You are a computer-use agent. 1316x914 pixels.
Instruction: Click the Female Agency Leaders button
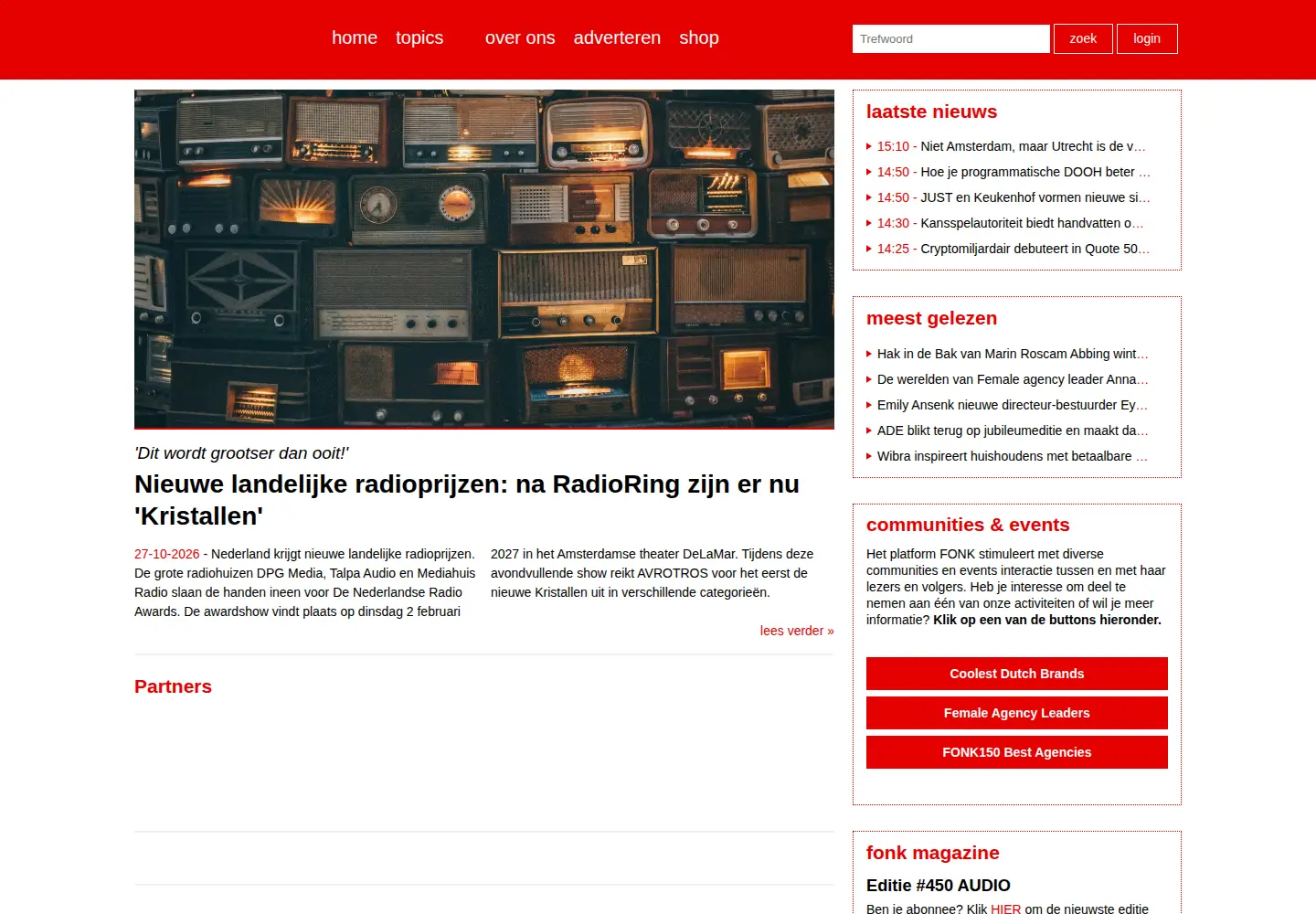(1017, 713)
